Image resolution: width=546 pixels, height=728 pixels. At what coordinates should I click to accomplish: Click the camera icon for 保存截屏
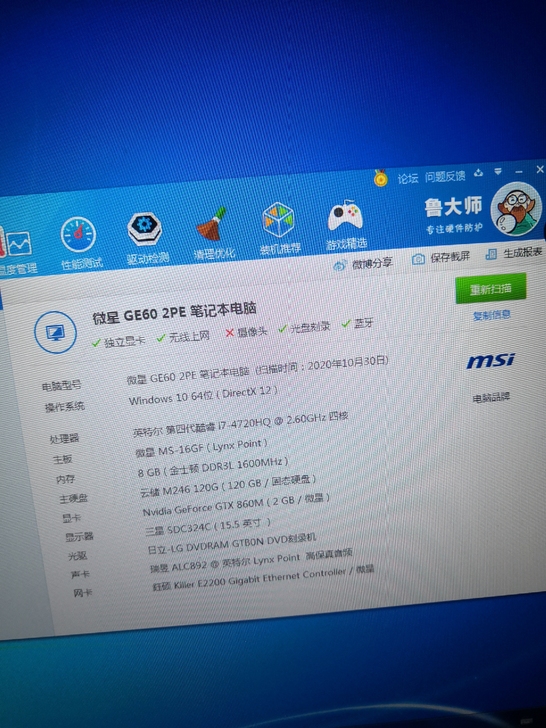point(418,259)
